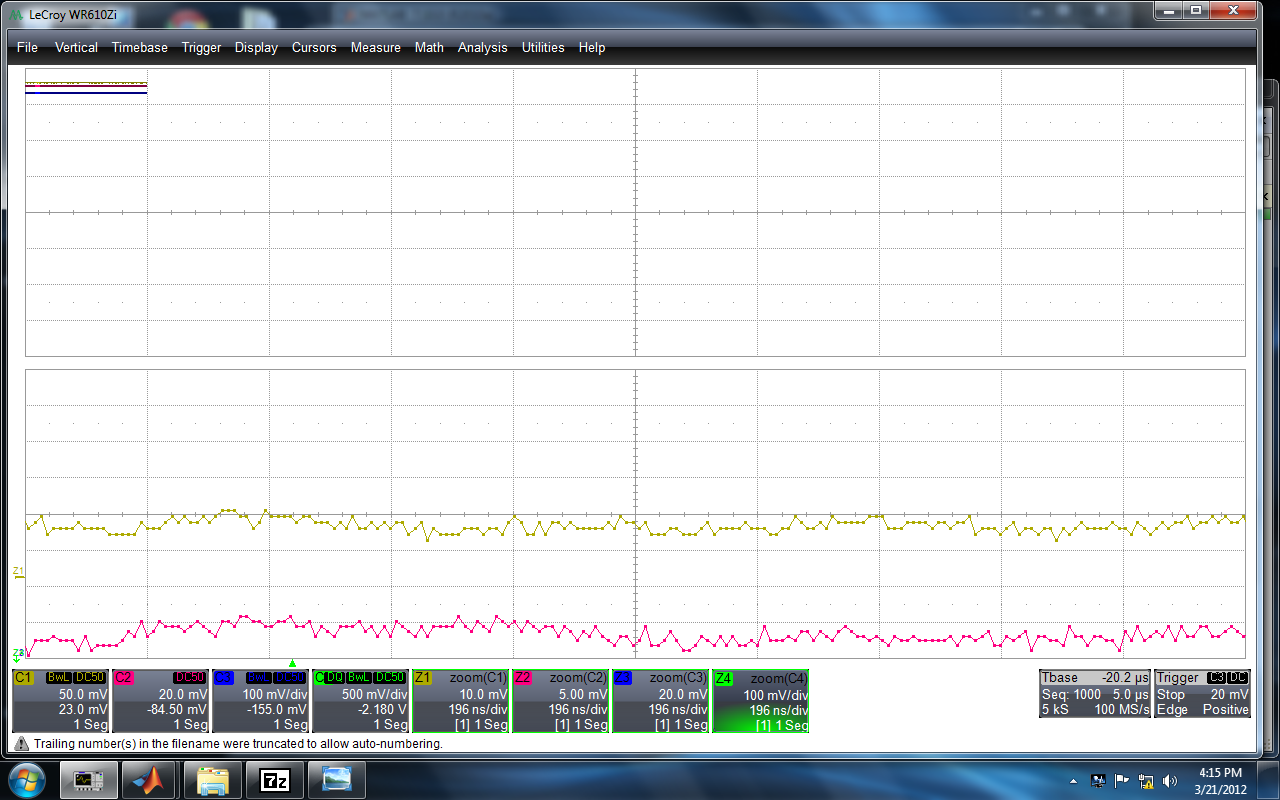The width and height of the screenshot is (1280, 800).
Task: Open the Tbase timebase descriptor box
Action: pyautogui.click(x=1095, y=694)
